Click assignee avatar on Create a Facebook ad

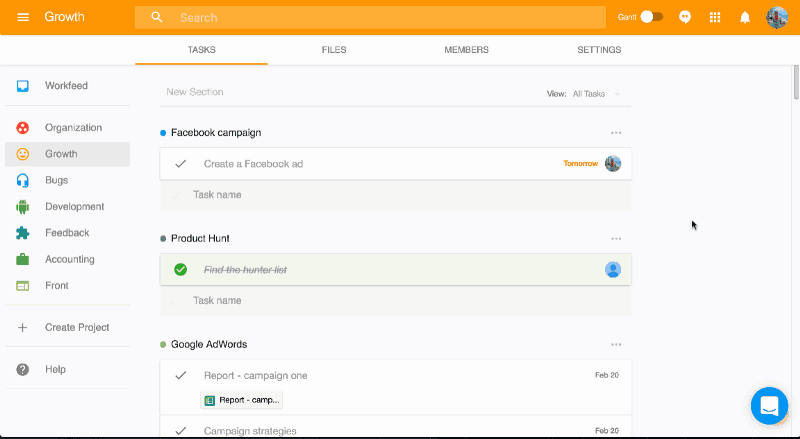coord(613,164)
